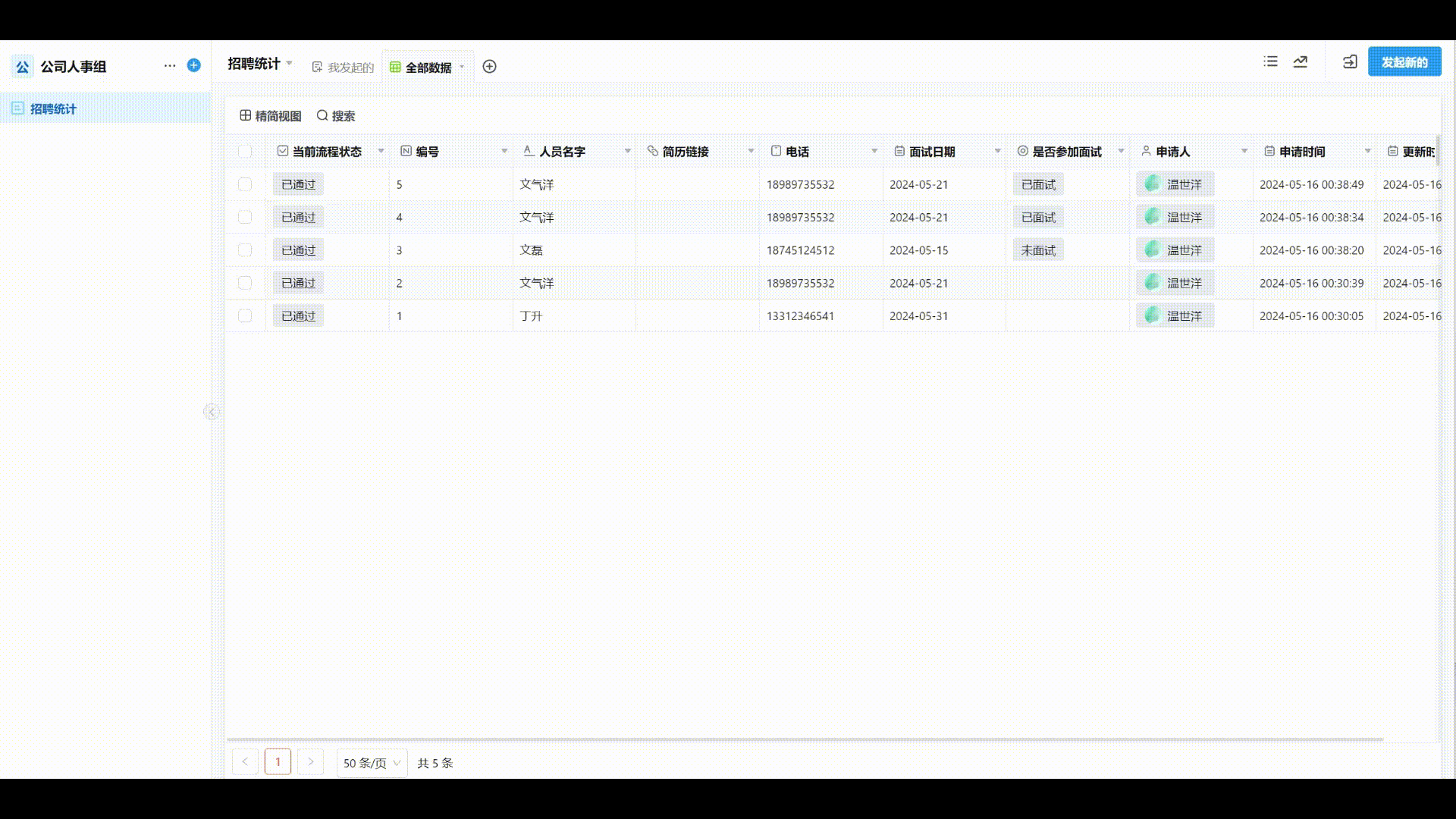Expand the 50 条/页 page size selector
The image size is (1456, 819).
coord(372,763)
